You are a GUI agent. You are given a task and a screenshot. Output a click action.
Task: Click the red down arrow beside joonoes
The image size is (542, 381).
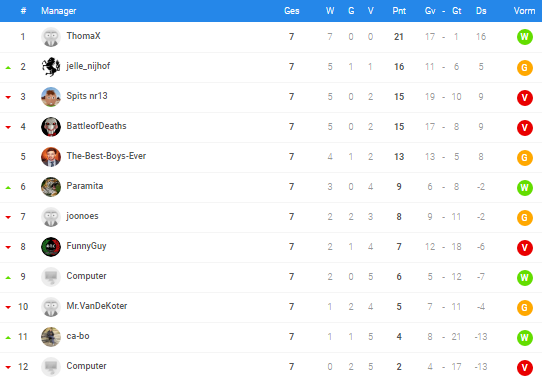pos(8,217)
